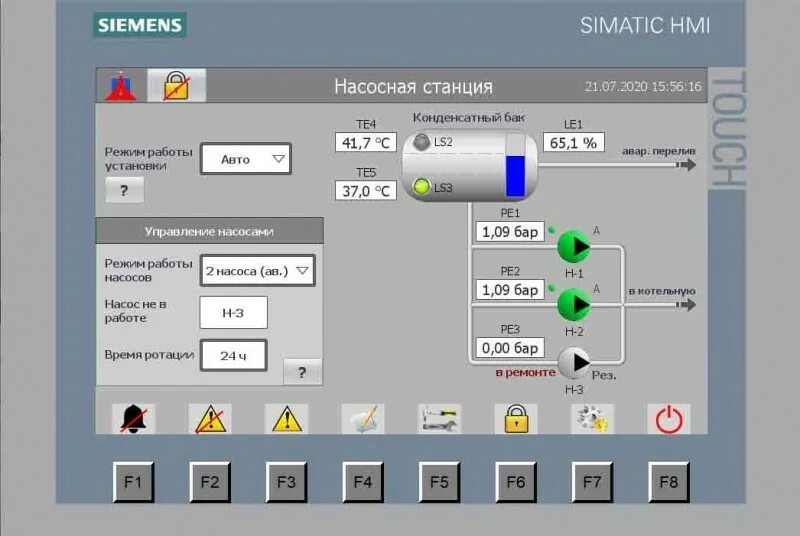The image size is (800, 536).
Task: Click the SIEMENS logo
Action: click(x=139, y=25)
